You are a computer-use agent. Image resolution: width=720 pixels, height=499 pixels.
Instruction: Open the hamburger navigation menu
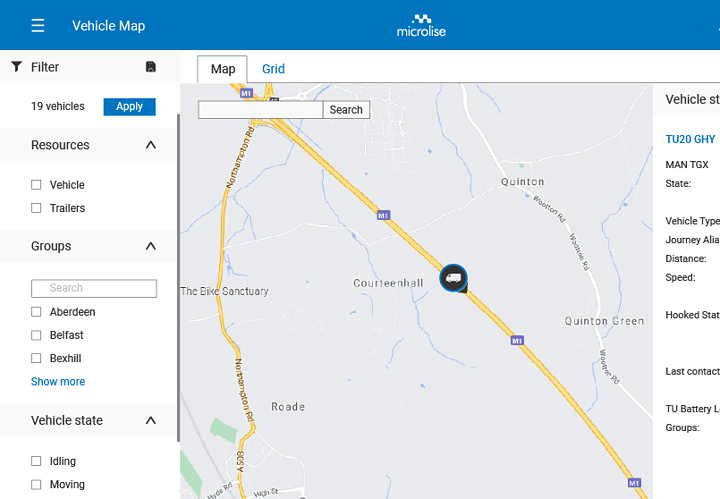click(38, 26)
